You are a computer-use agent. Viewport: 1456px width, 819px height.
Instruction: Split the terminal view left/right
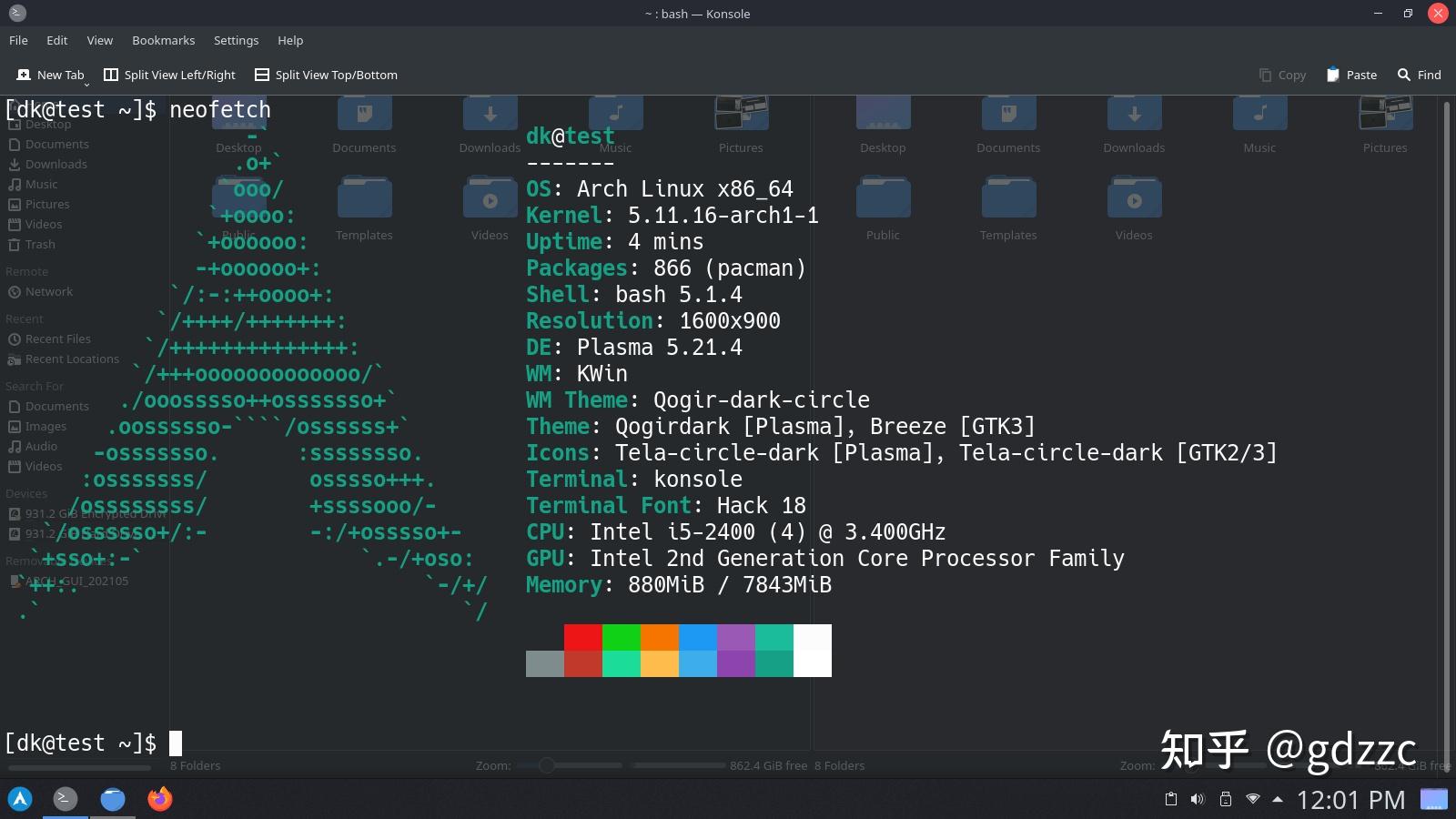click(x=169, y=75)
